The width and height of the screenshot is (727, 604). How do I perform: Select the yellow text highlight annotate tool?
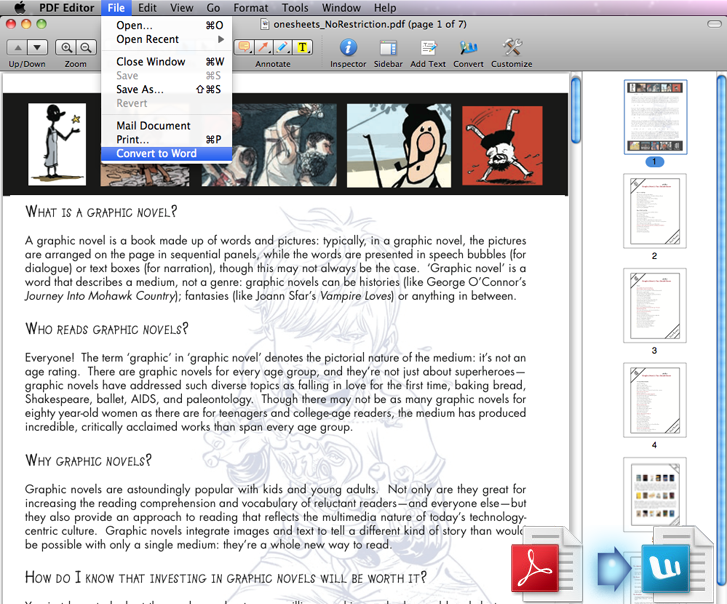(x=303, y=47)
